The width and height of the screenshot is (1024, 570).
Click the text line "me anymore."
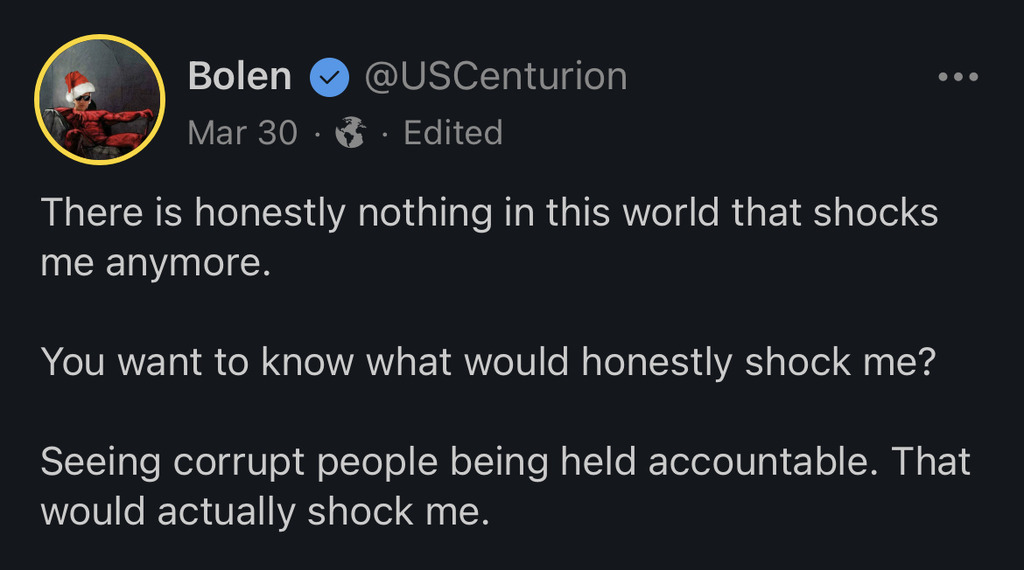[x=156, y=263]
